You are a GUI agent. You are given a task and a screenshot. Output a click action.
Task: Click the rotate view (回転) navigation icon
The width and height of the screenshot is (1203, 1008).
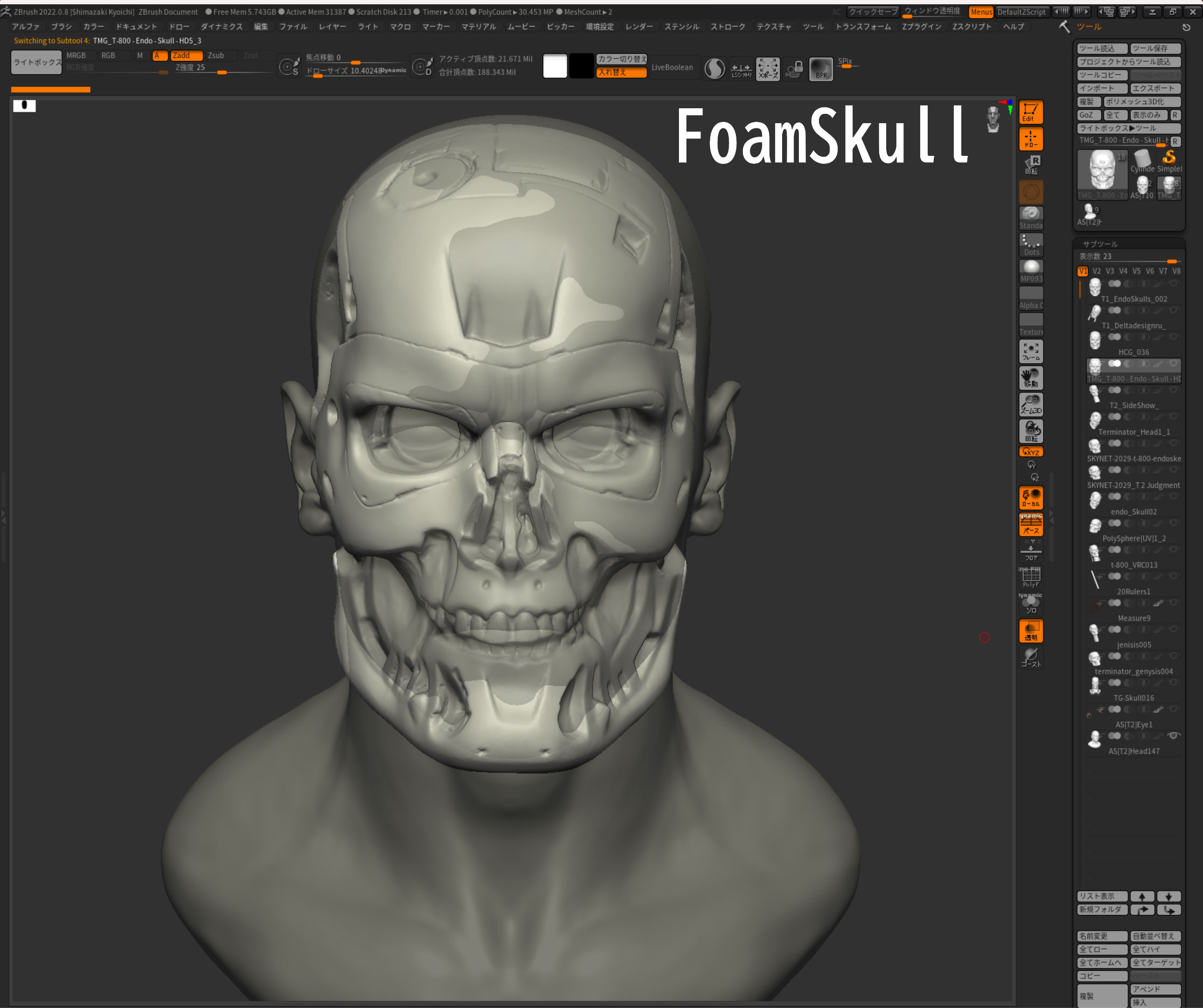(1030, 431)
